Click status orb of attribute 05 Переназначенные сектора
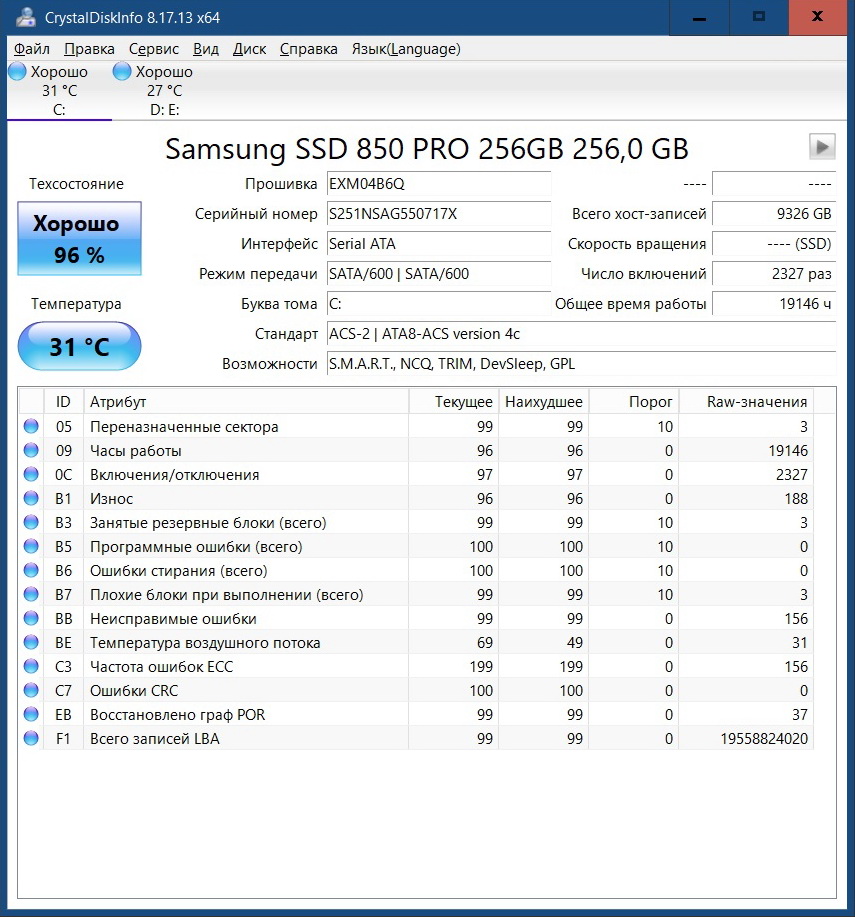This screenshot has height=917, width=855. (31, 426)
